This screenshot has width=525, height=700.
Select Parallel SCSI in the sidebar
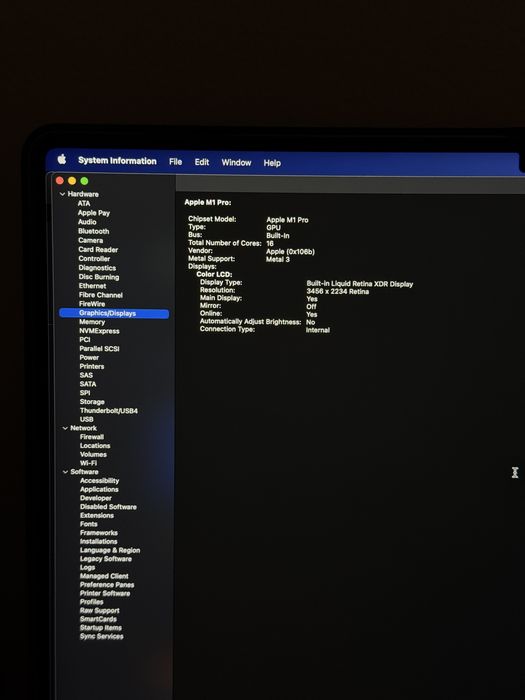(x=100, y=349)
